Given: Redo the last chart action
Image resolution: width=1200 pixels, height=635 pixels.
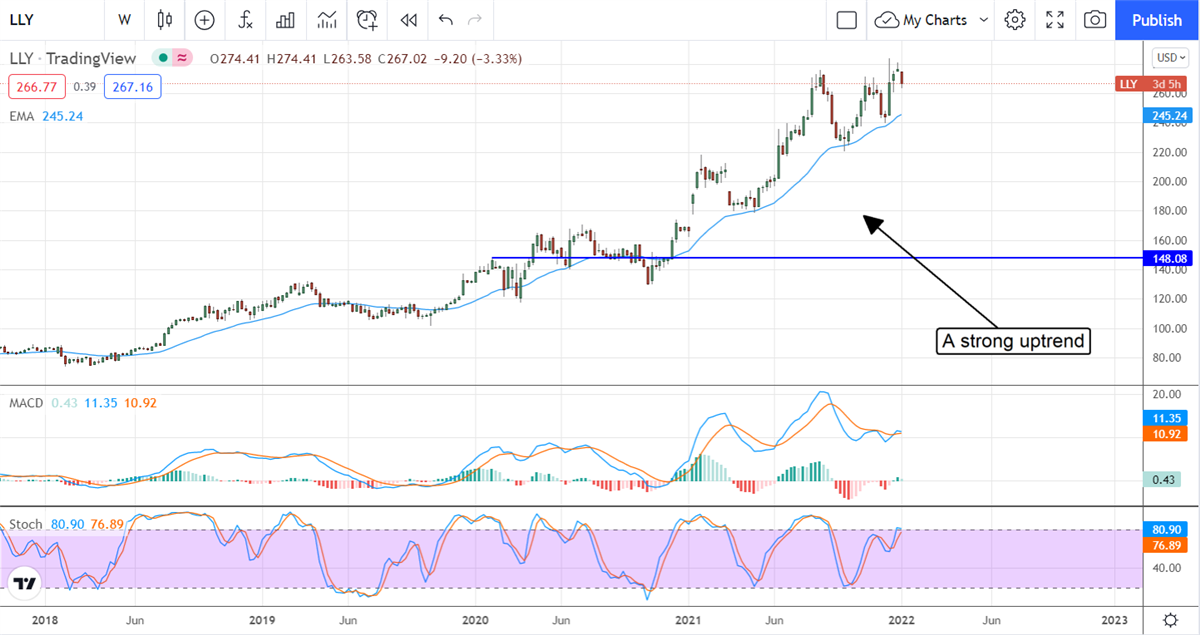Looking at the screenshot, I should click(475, 19).
